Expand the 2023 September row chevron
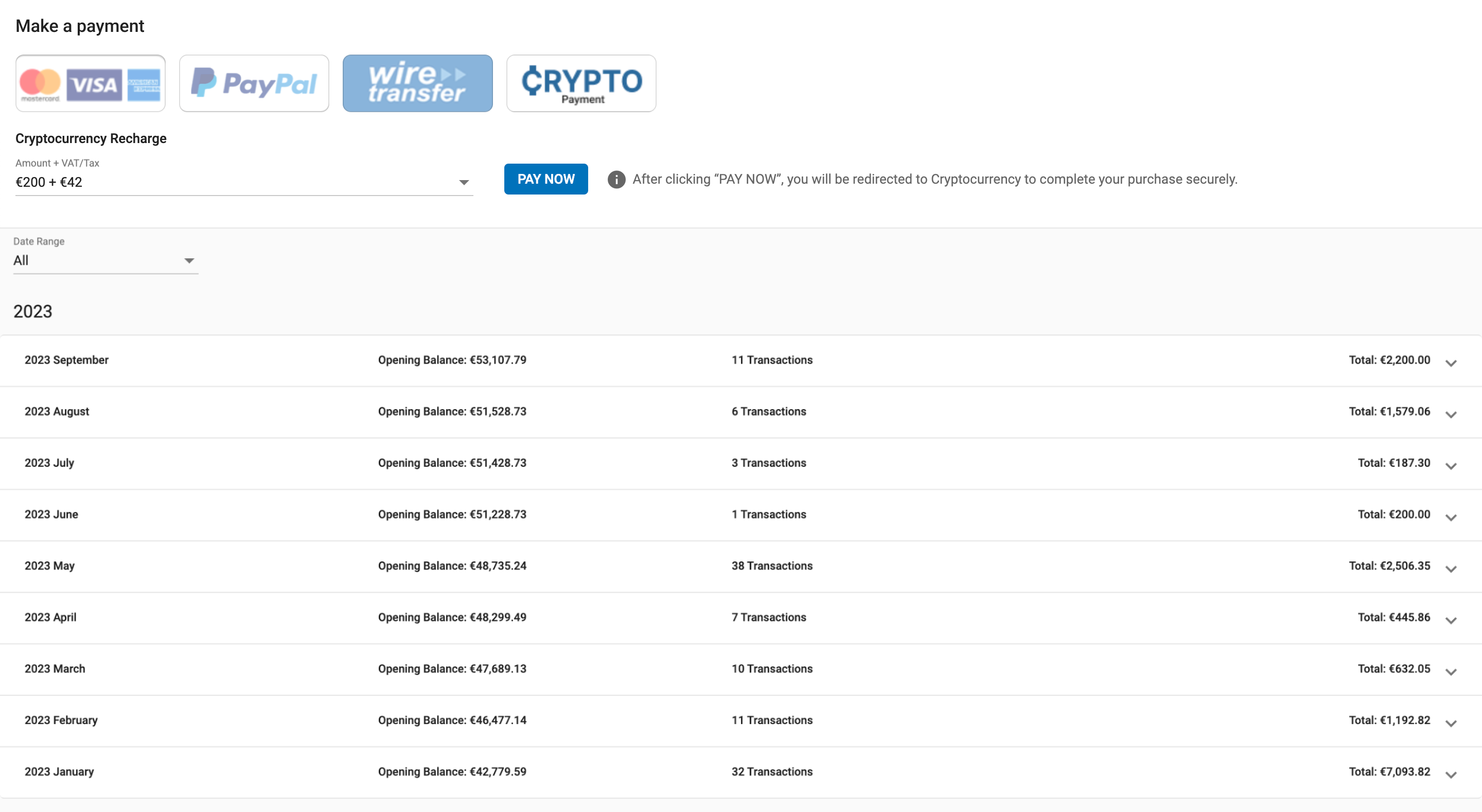Screen dimensions: 1482x812 (x=1451, y=363)
